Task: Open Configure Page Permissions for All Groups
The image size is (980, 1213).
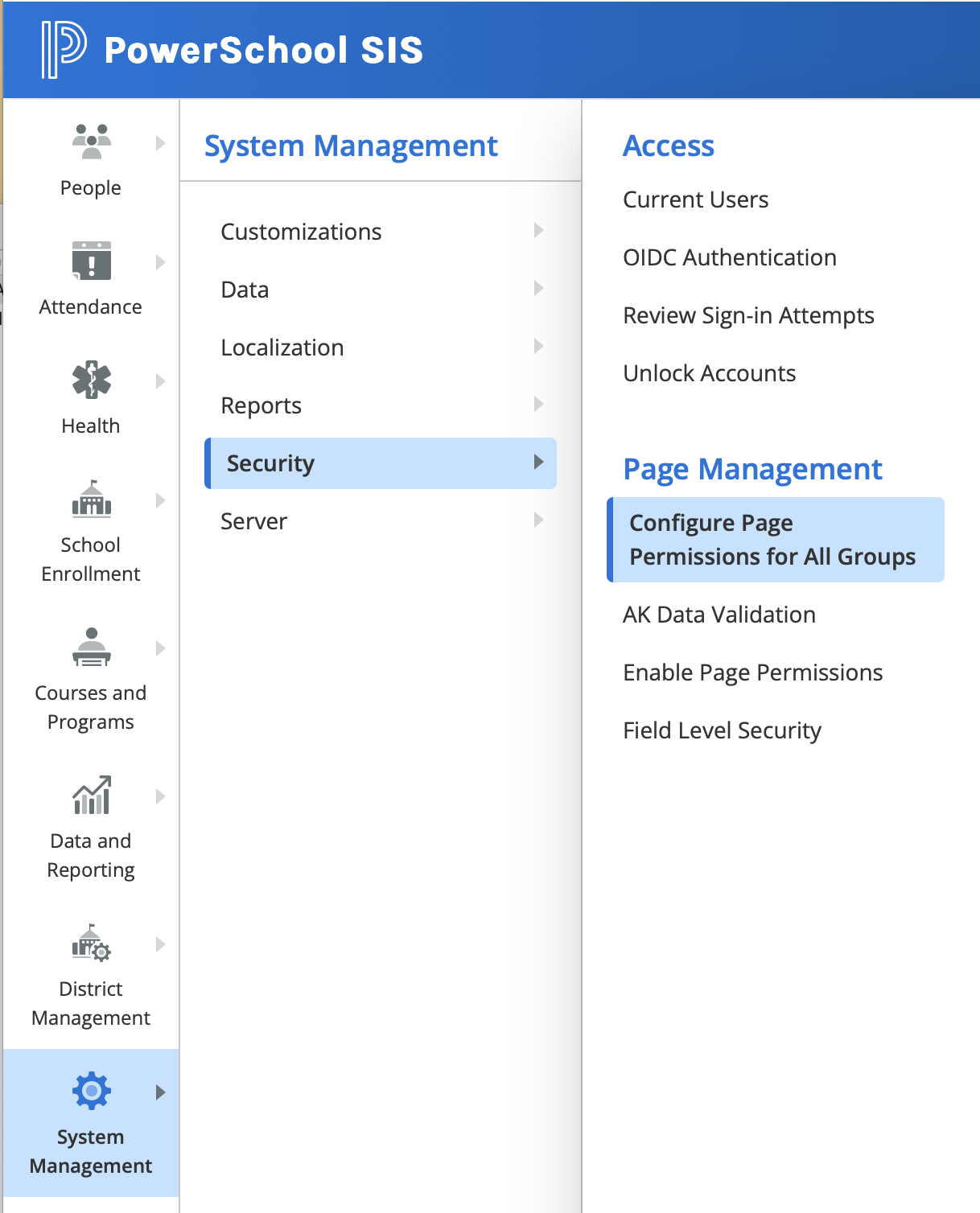Action: click(x=776, y=540)
